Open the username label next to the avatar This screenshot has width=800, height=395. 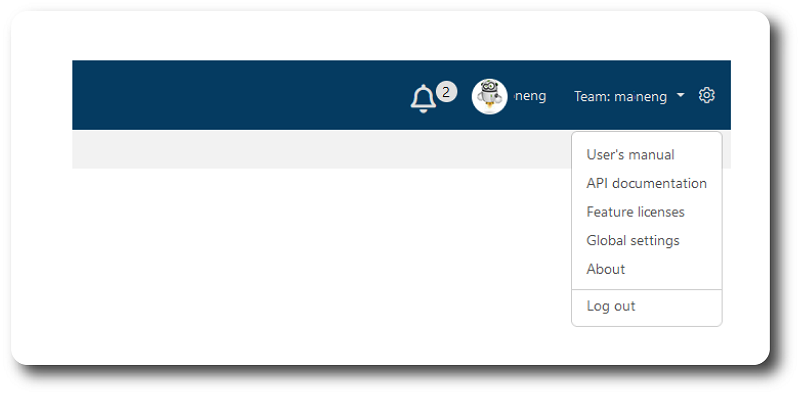point(530,96)
